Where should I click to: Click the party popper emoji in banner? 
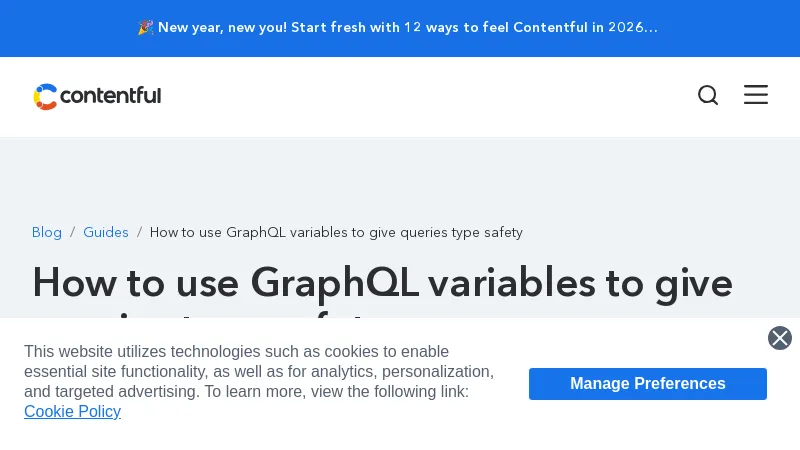pyautogui.click(x=145, y=28)
